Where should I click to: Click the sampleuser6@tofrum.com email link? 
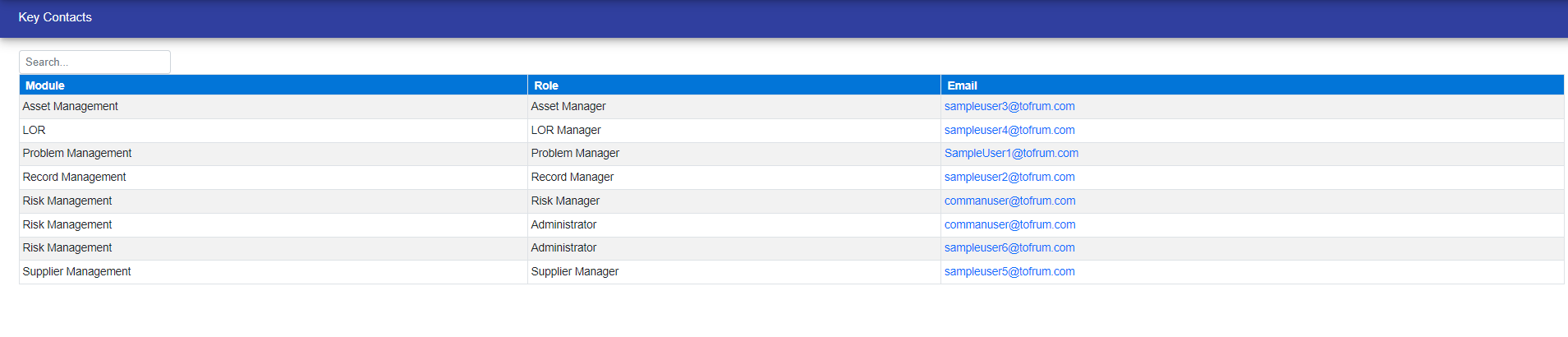(1009, 248)
